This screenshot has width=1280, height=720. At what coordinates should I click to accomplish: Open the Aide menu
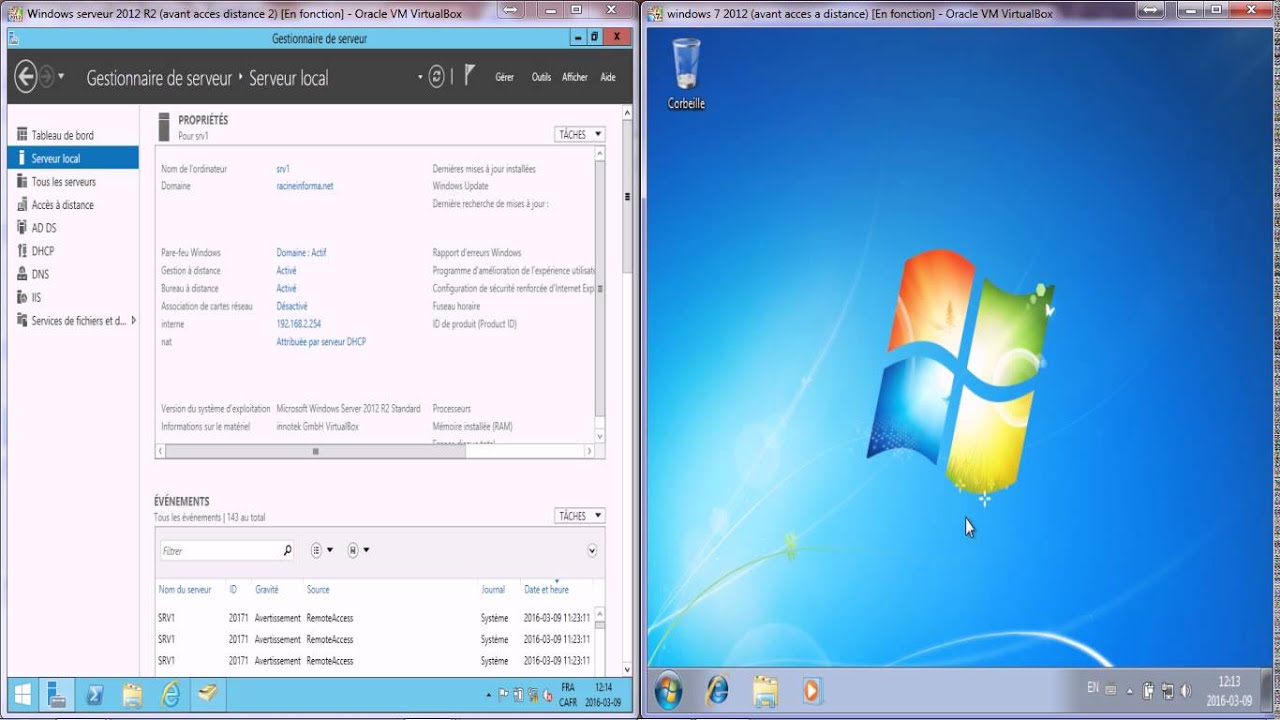(608, 77)
